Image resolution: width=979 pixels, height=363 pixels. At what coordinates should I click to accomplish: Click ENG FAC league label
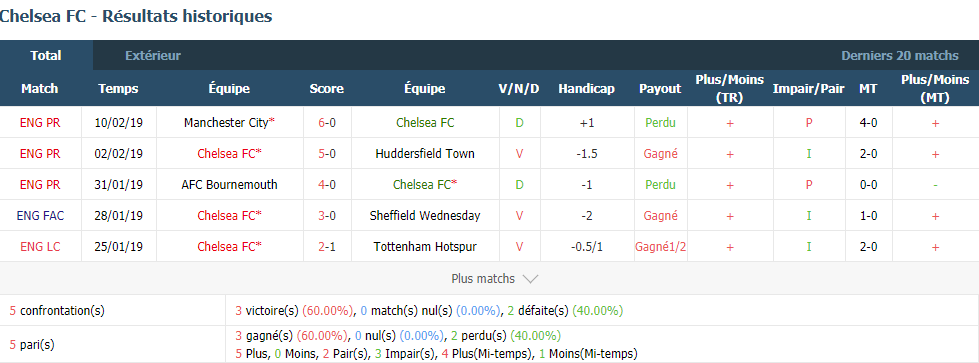[x=41, y=216]
